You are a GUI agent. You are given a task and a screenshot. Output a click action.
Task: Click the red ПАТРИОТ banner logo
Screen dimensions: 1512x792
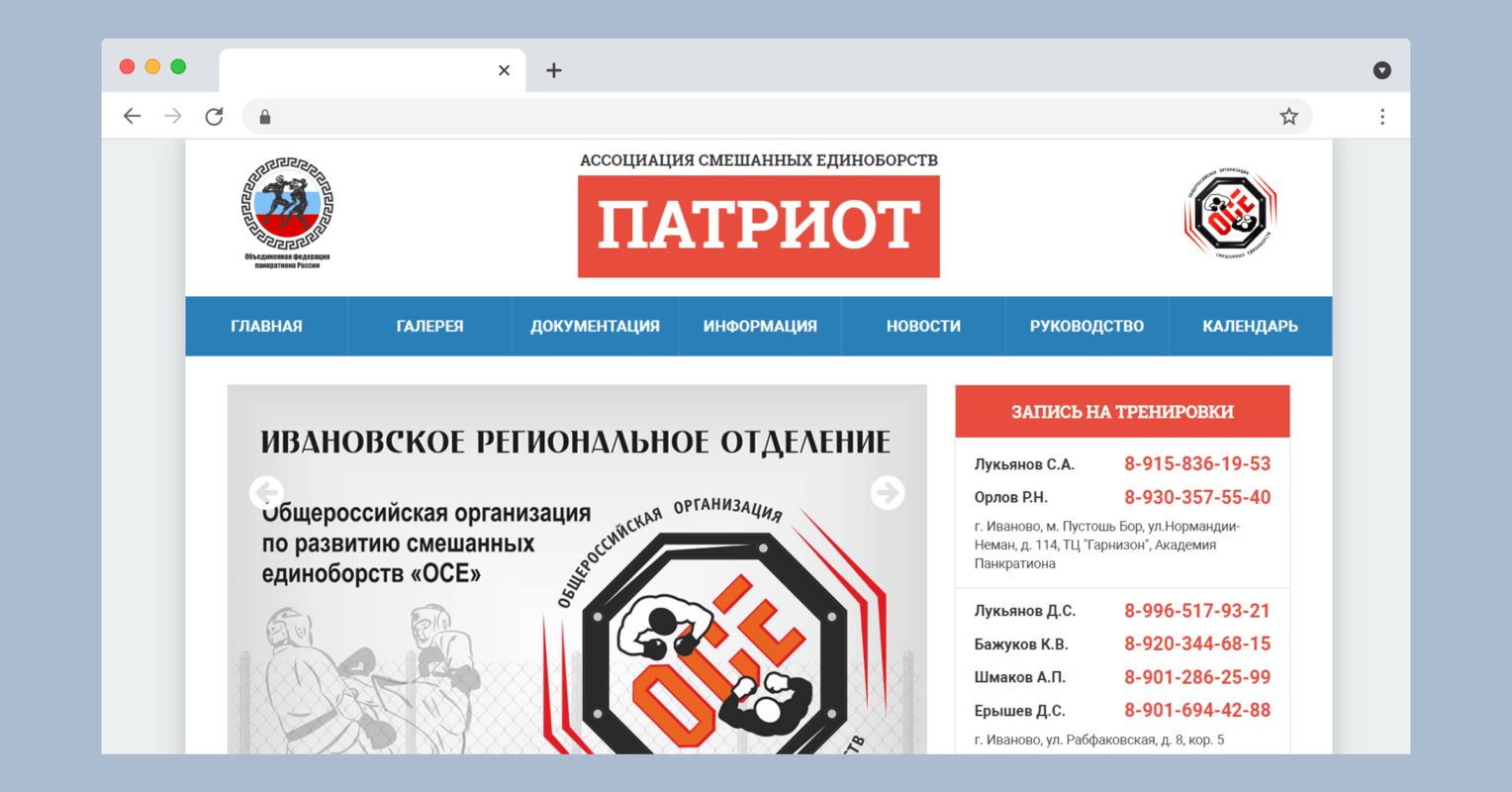(x=759, y=227)
